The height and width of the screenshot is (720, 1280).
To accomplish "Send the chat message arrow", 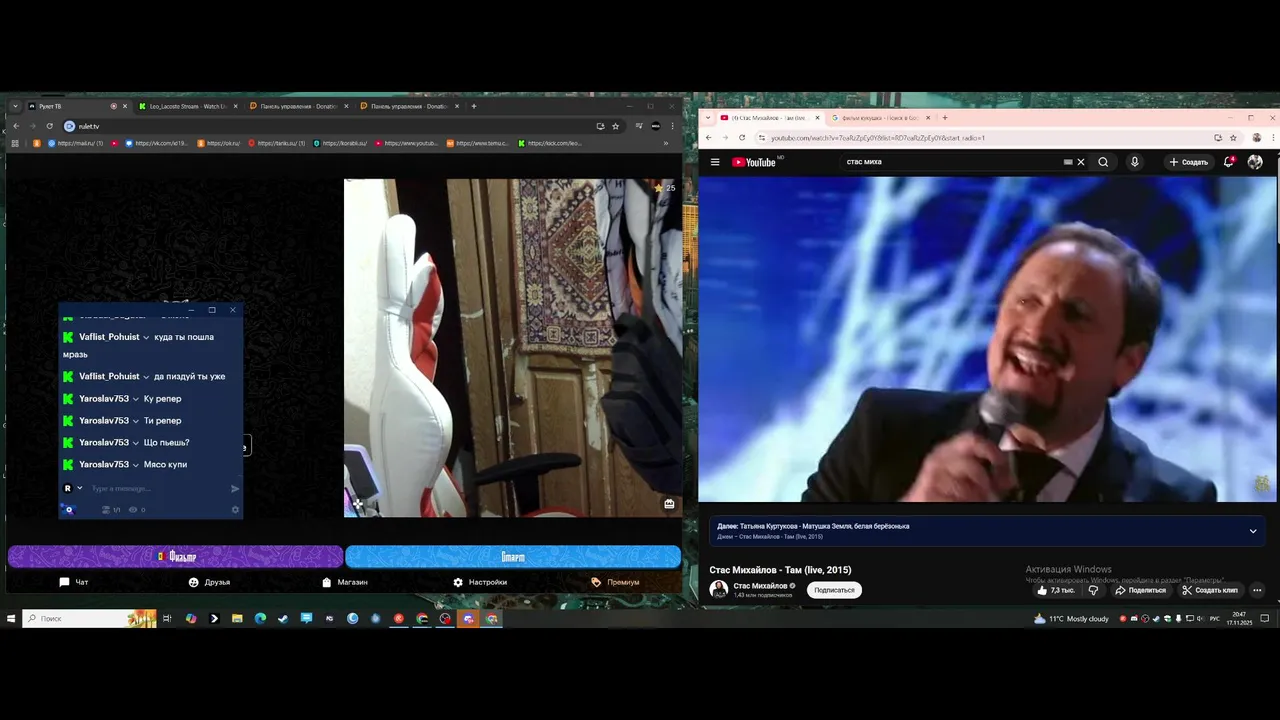I will (x=235, y=488).
